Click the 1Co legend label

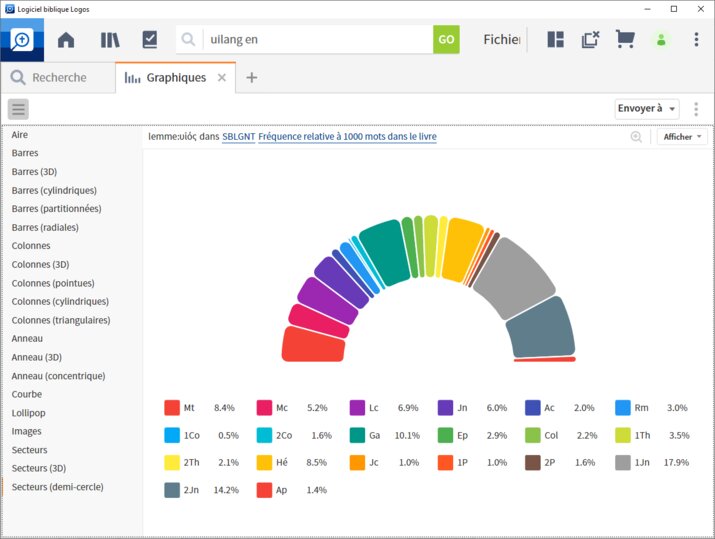pos(192,435)
